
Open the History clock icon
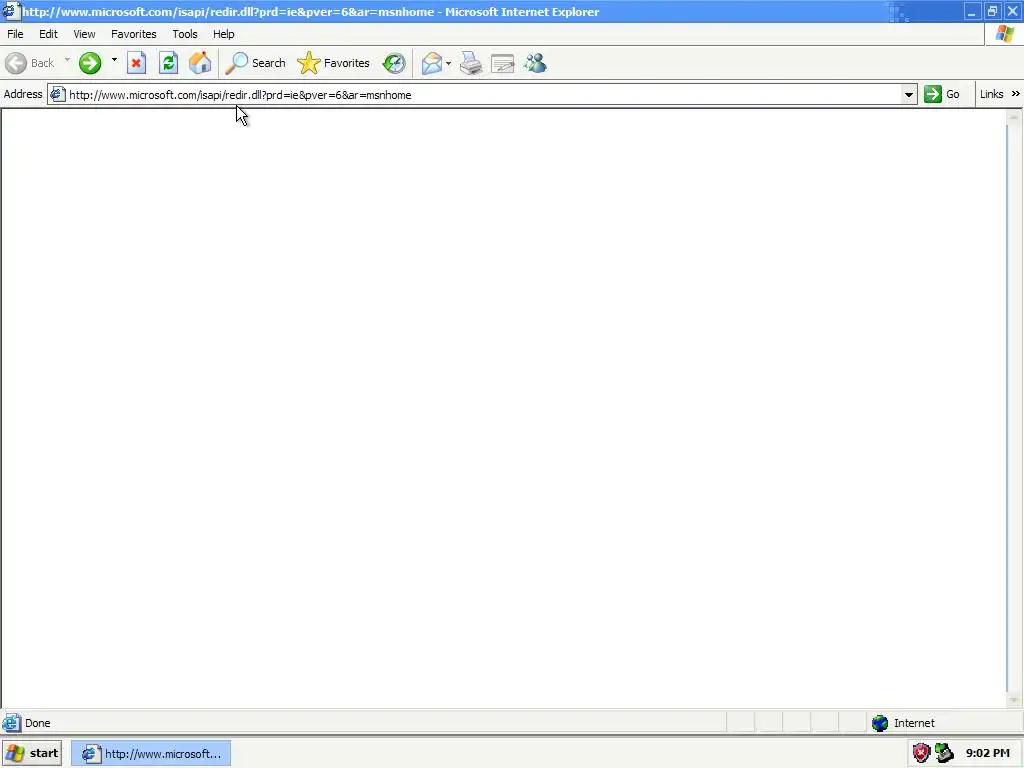tap(394, 63)
